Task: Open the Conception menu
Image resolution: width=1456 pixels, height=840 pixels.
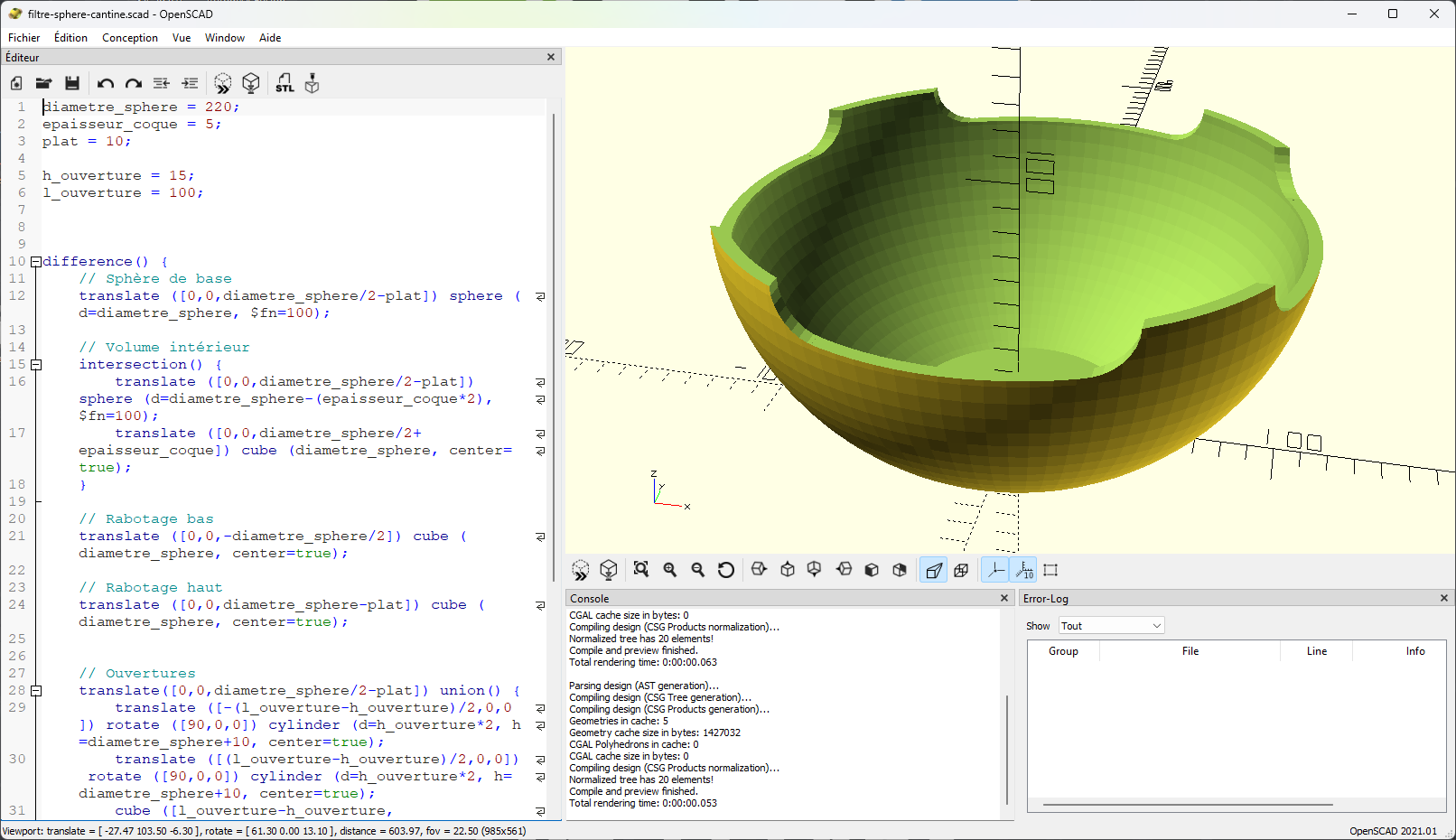Action: tap(129, 38)
